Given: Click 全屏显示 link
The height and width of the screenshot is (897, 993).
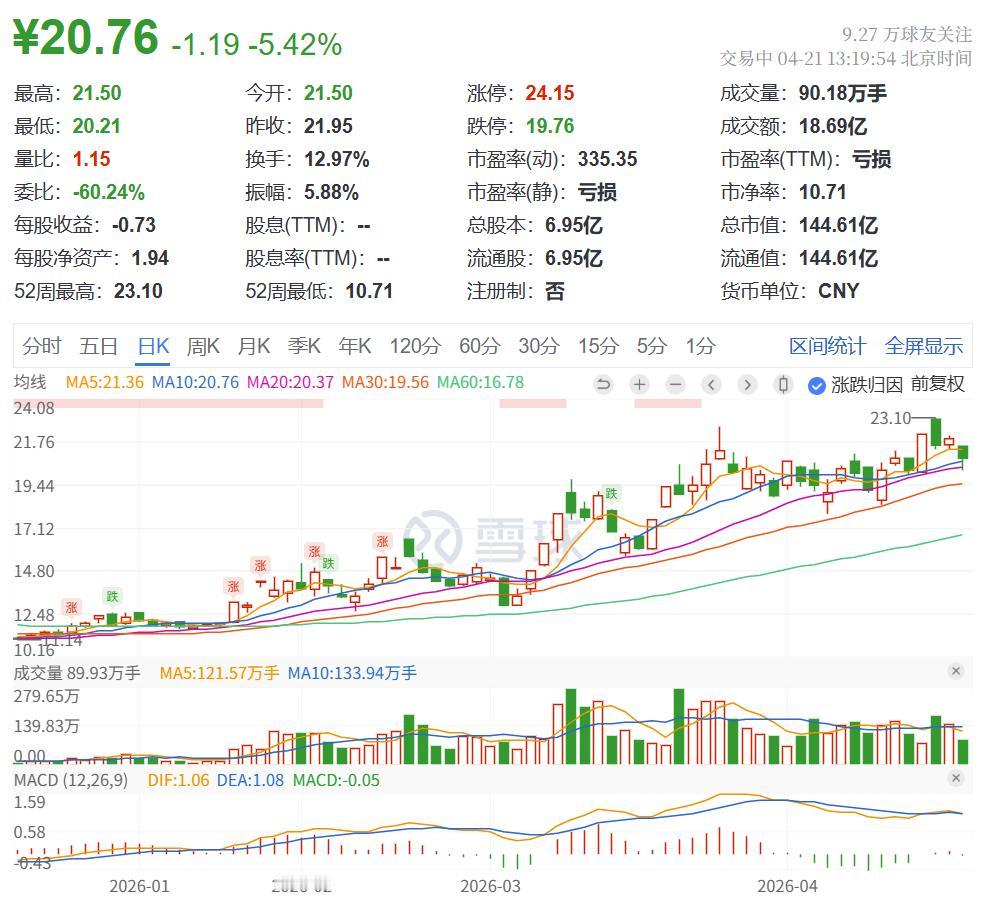Looking at the screenshot, I should (924, 346).
